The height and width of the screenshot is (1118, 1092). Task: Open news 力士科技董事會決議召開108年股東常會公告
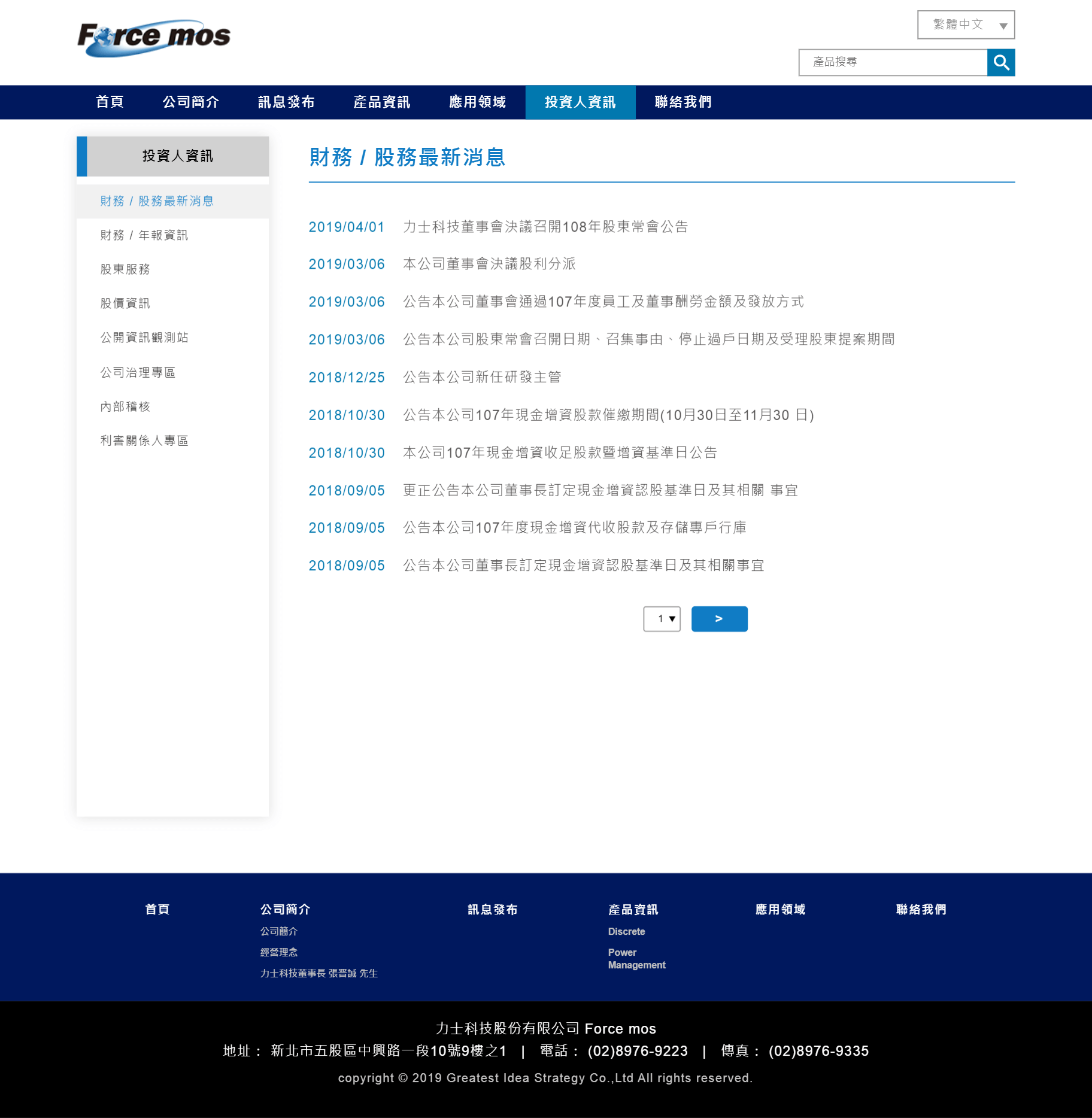[545, 227]
